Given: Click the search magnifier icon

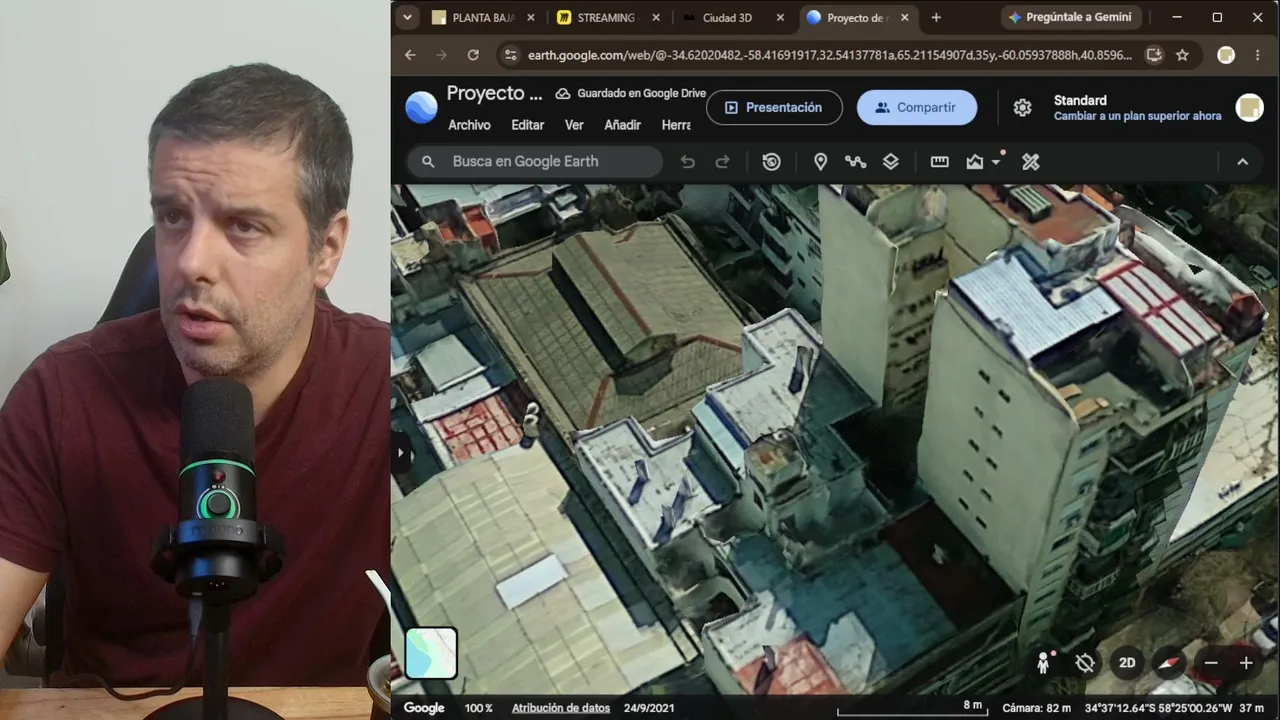Looking at the screenshot, I should [428, 162].
